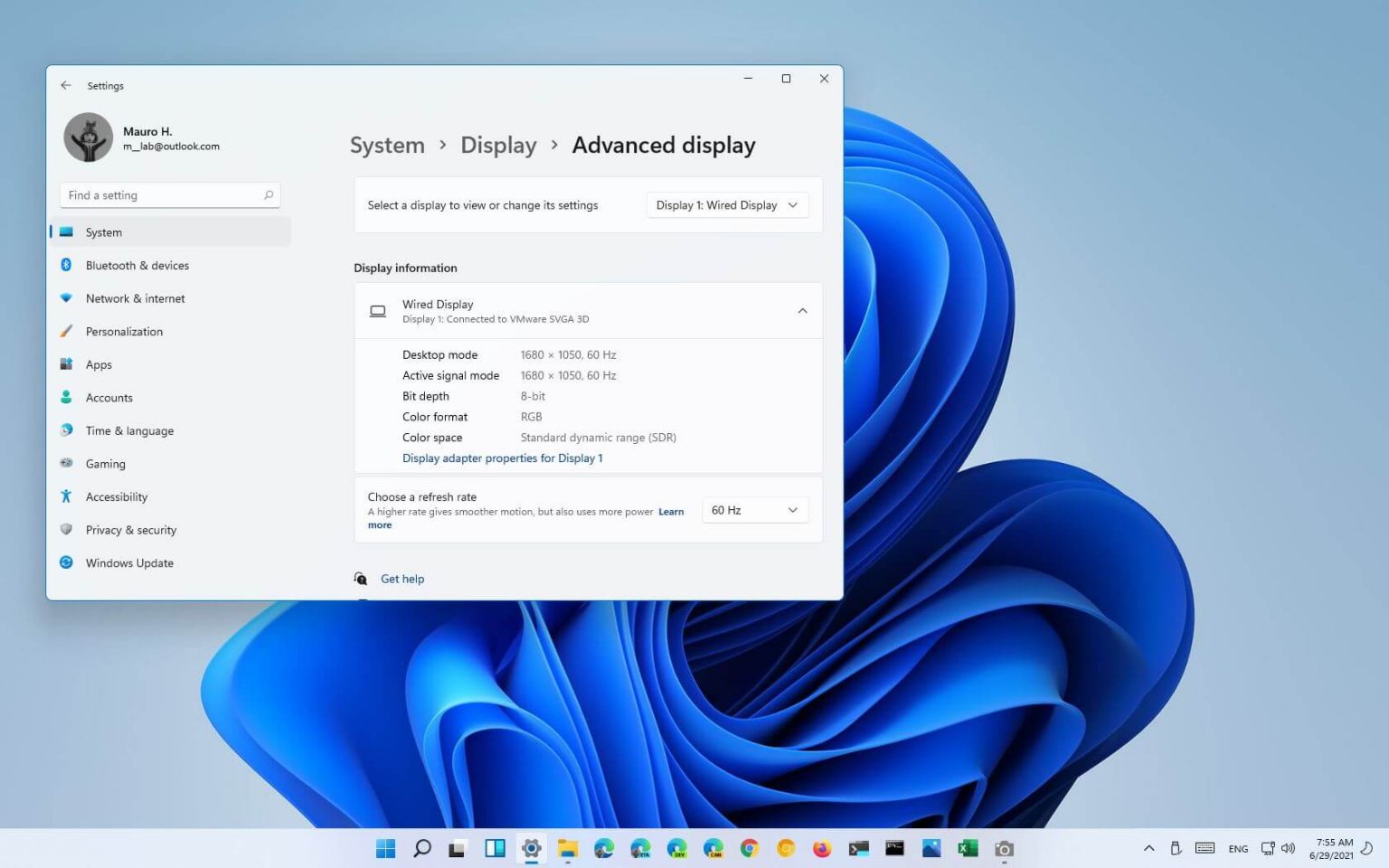1389x868 pixels.
Task: Open the 60 Hz refresh rate dropdown
Action: (754, 511)
